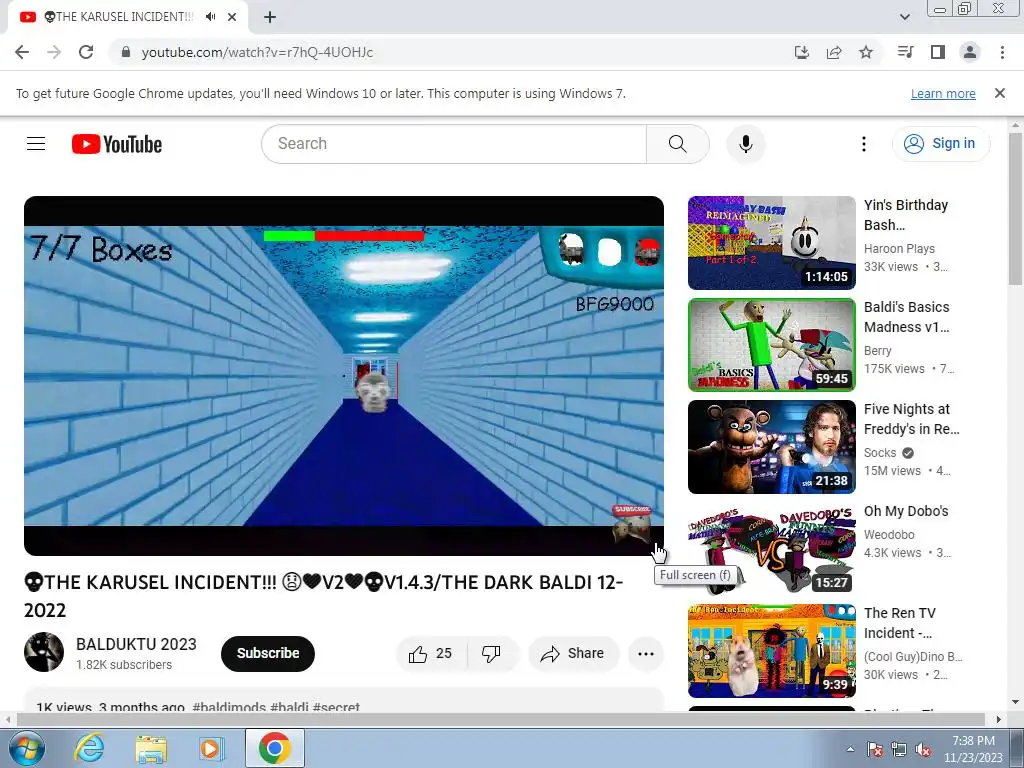The width and height of the screenshot is (1024, 768).
Task: Open Baldi's Basics Madness thumbnail
Action: coord(771,345)
